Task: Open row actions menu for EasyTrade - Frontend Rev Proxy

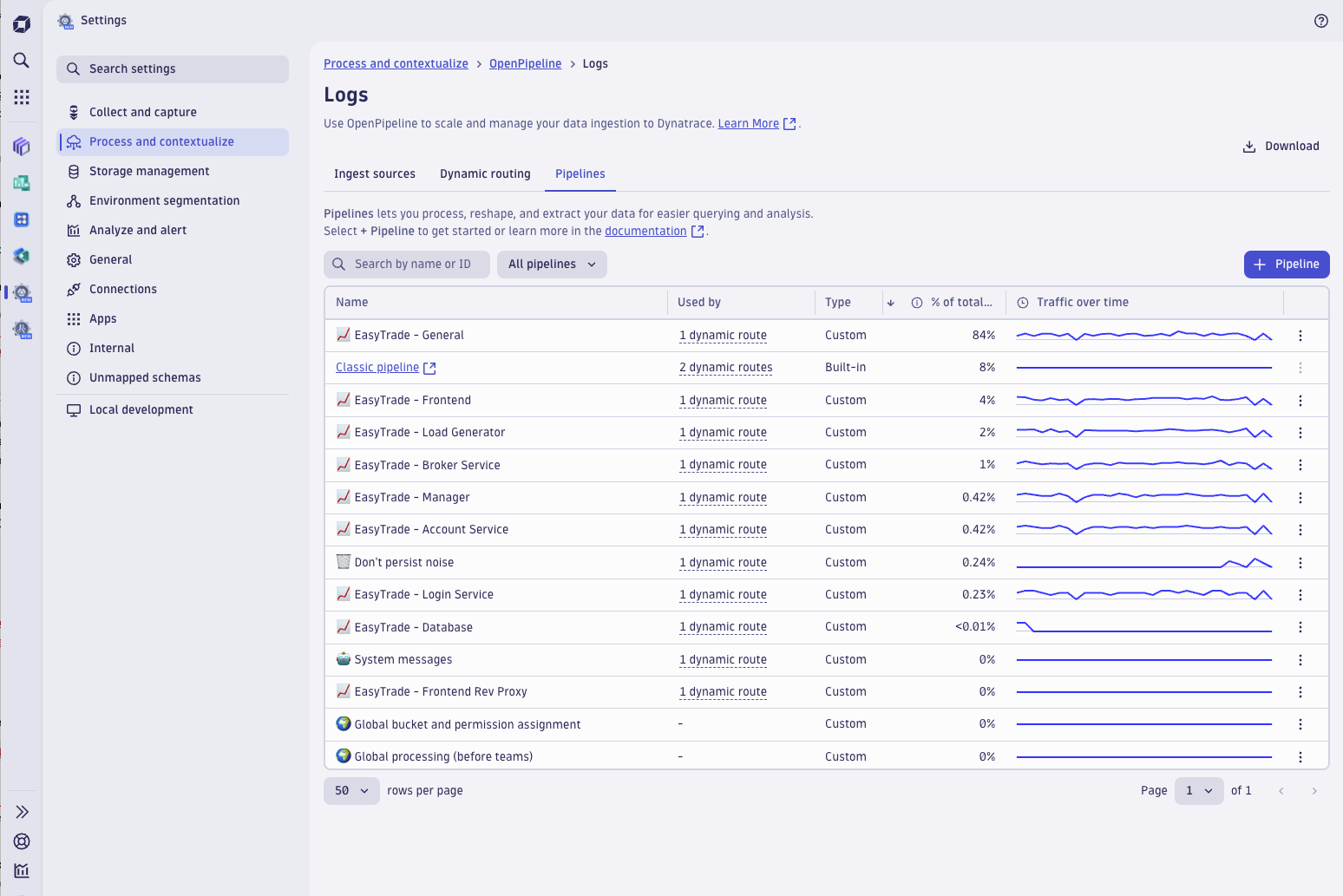Action: coord(1300,692)
